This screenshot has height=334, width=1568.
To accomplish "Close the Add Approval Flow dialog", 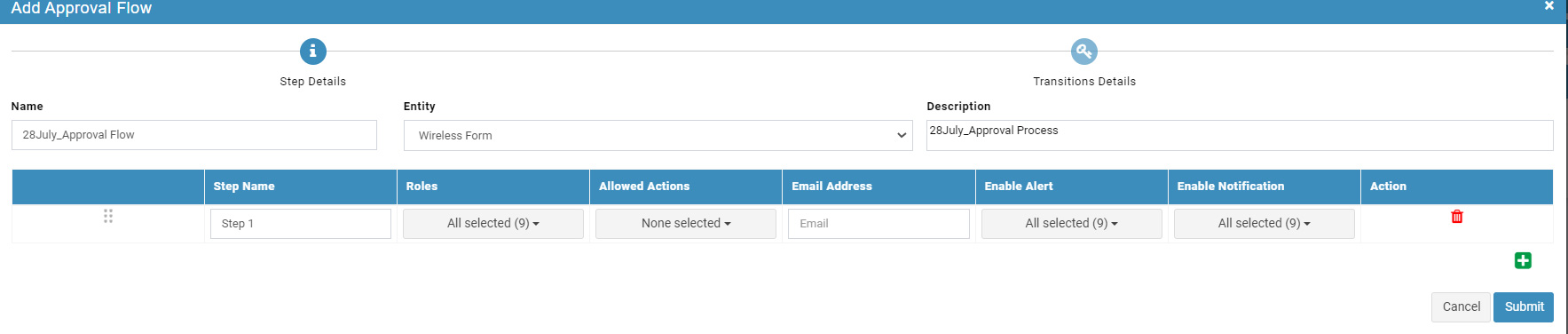I will click(1548, 6).
